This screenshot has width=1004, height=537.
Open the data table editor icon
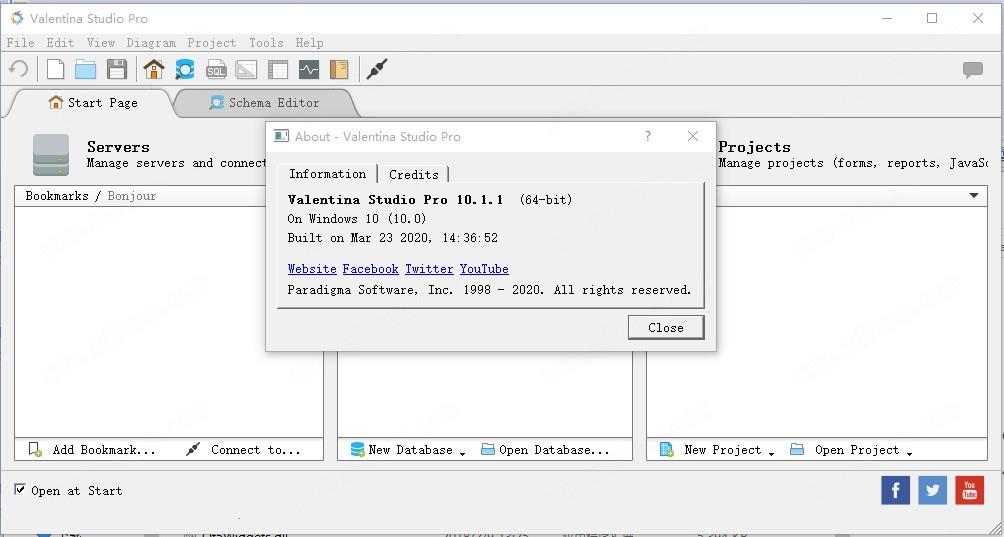[x=277, y=69]
